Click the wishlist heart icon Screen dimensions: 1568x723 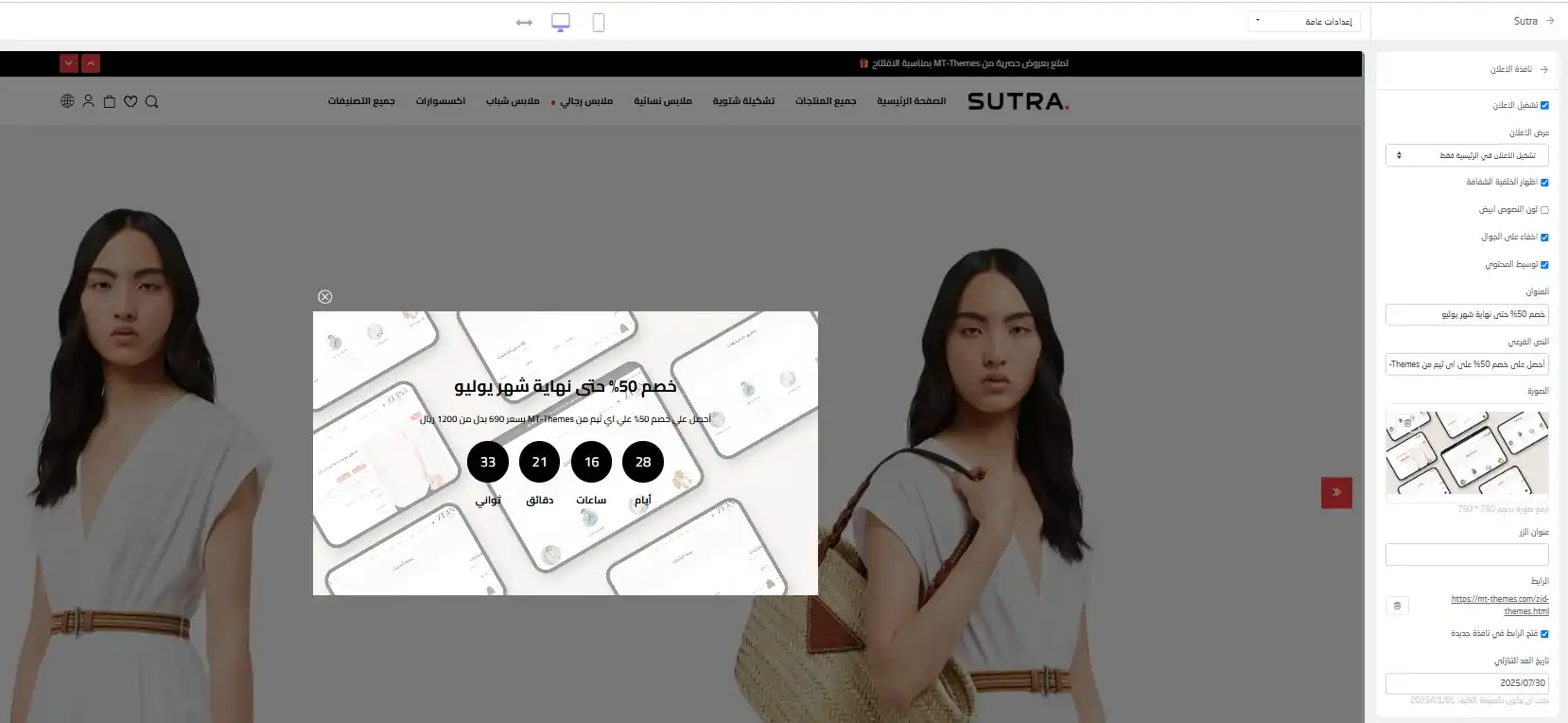coord(131,101)
